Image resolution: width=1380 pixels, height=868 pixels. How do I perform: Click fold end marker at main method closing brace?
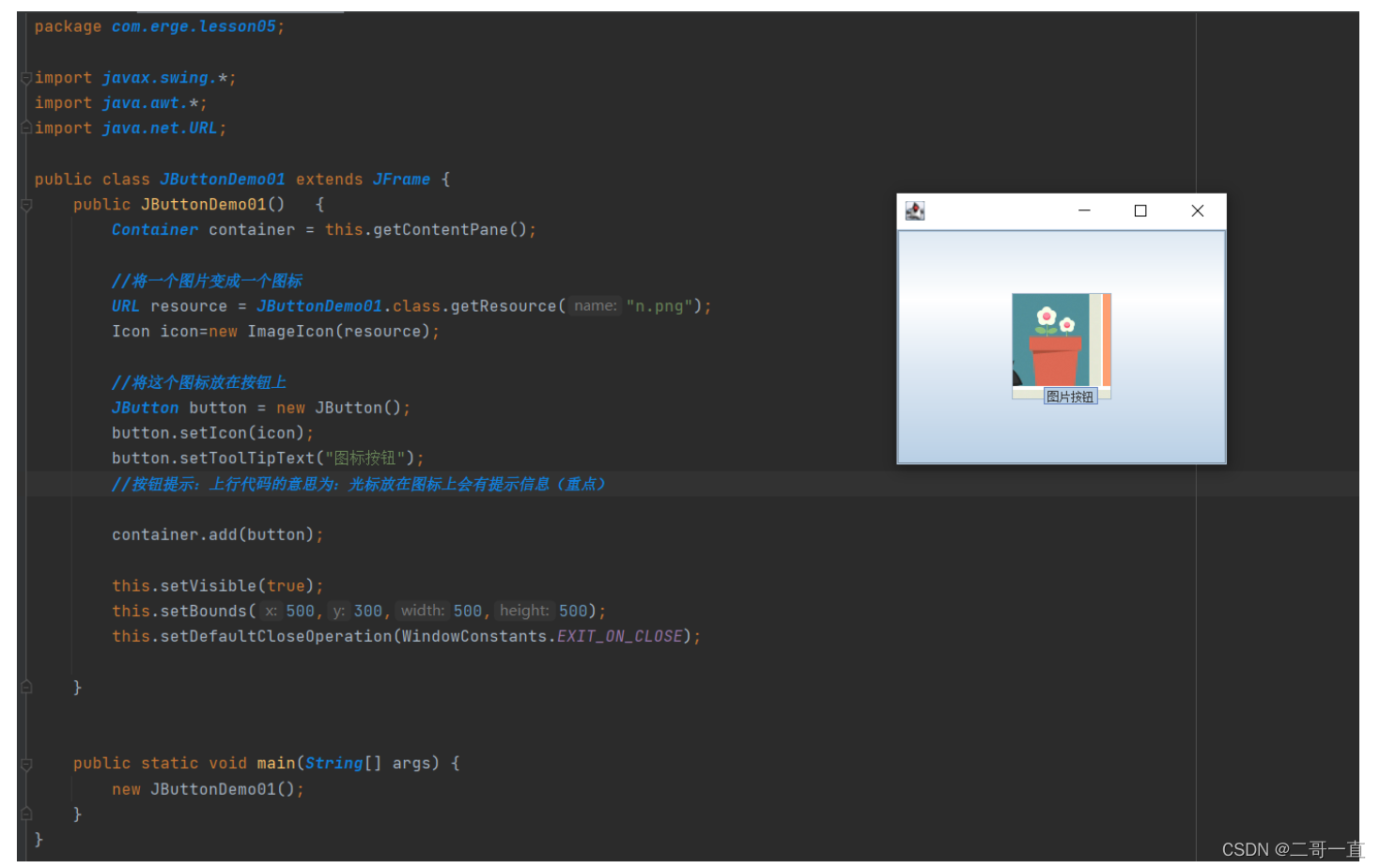pos(26,814)
